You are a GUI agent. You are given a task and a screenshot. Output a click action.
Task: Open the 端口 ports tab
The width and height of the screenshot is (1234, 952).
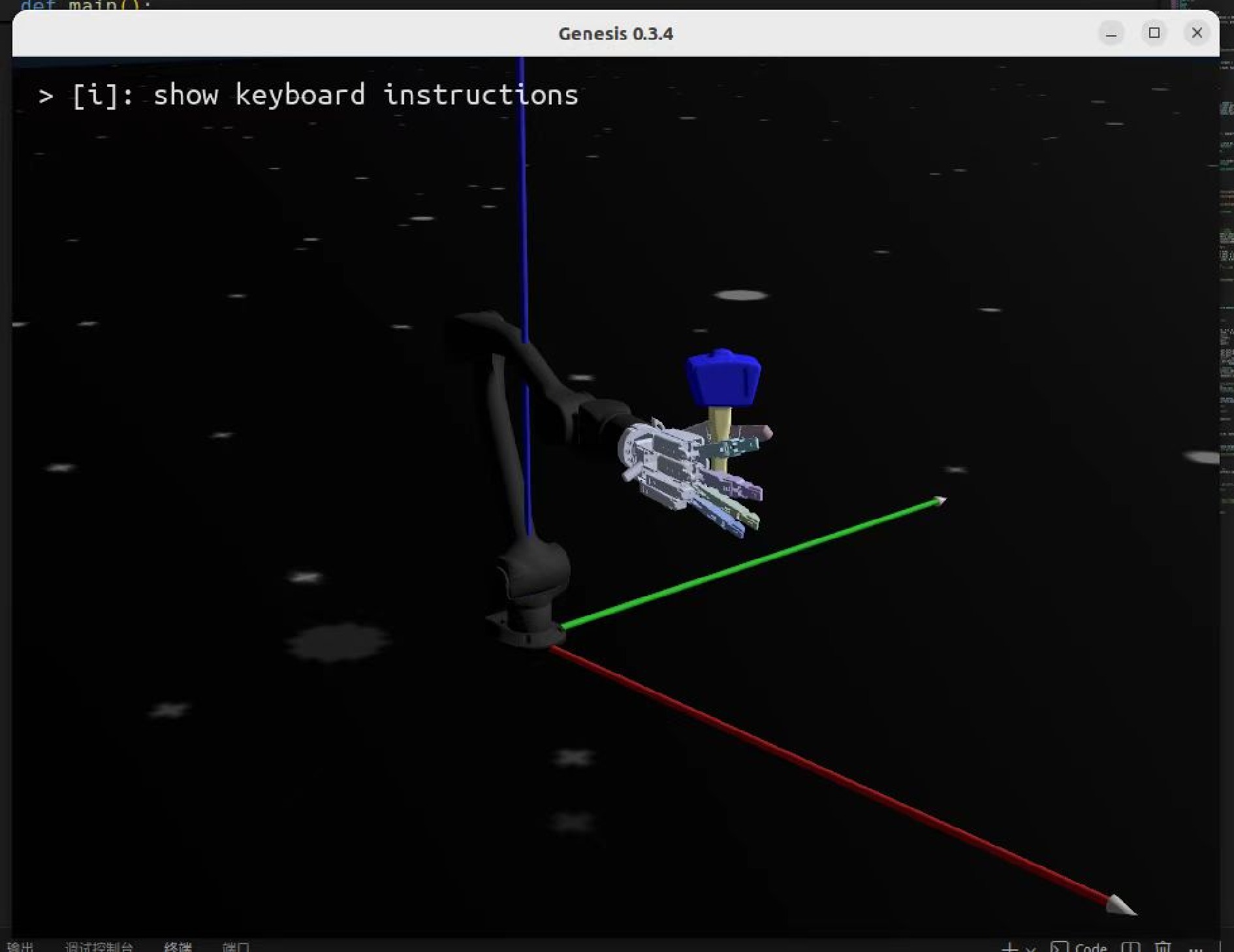tap(236, 947)
